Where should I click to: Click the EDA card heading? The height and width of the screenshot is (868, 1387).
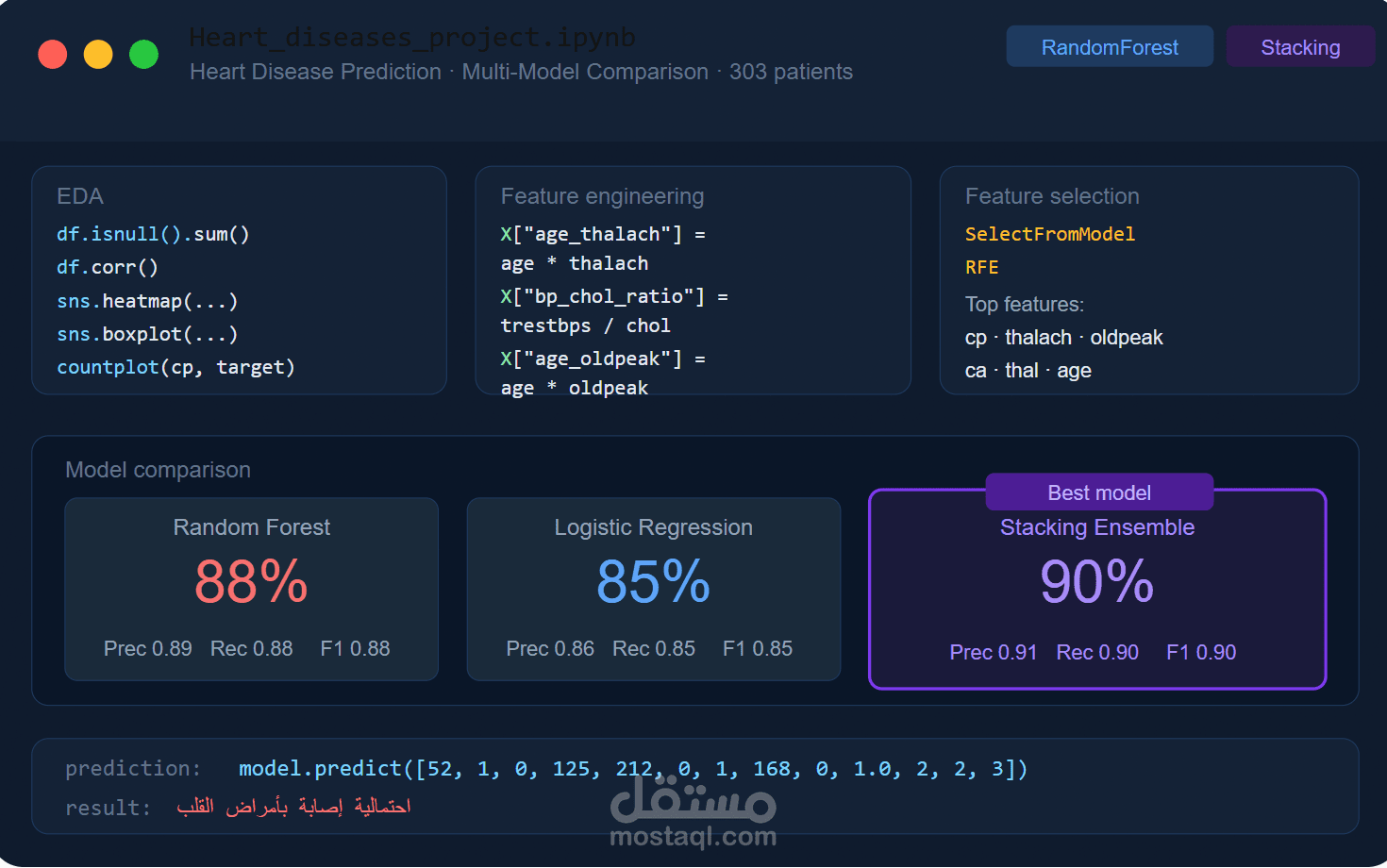point(80,196)
